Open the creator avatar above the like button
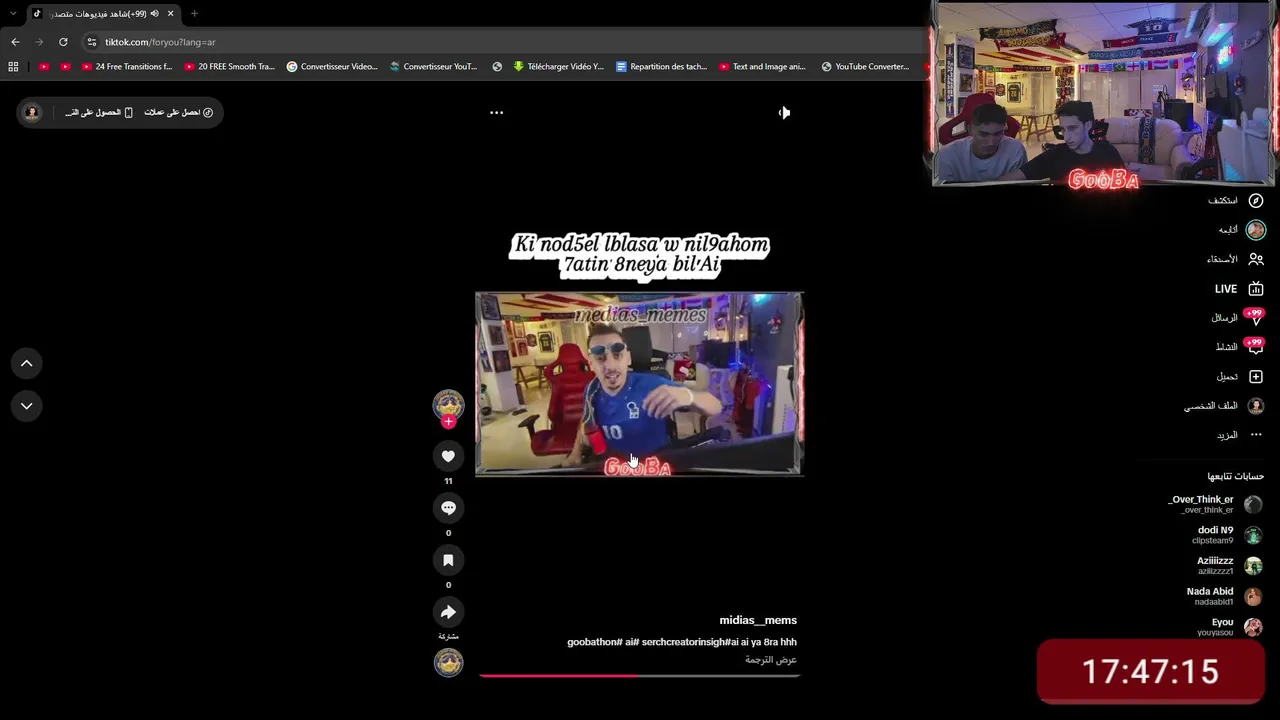The image size is (1280, 720). coord(448,404)
